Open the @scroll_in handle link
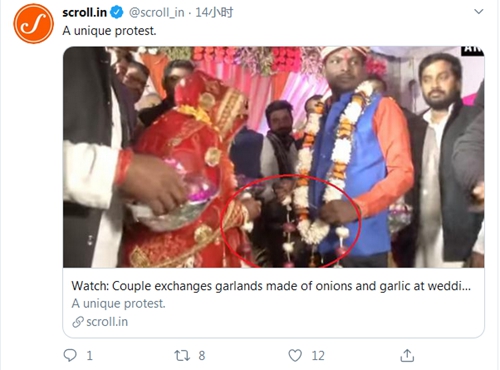 [157, 13]
